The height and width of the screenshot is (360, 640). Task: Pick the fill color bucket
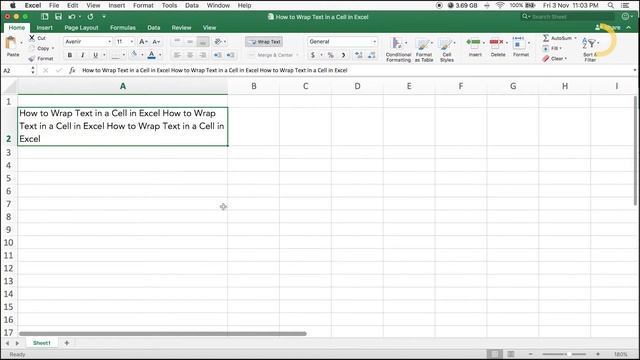134,55
